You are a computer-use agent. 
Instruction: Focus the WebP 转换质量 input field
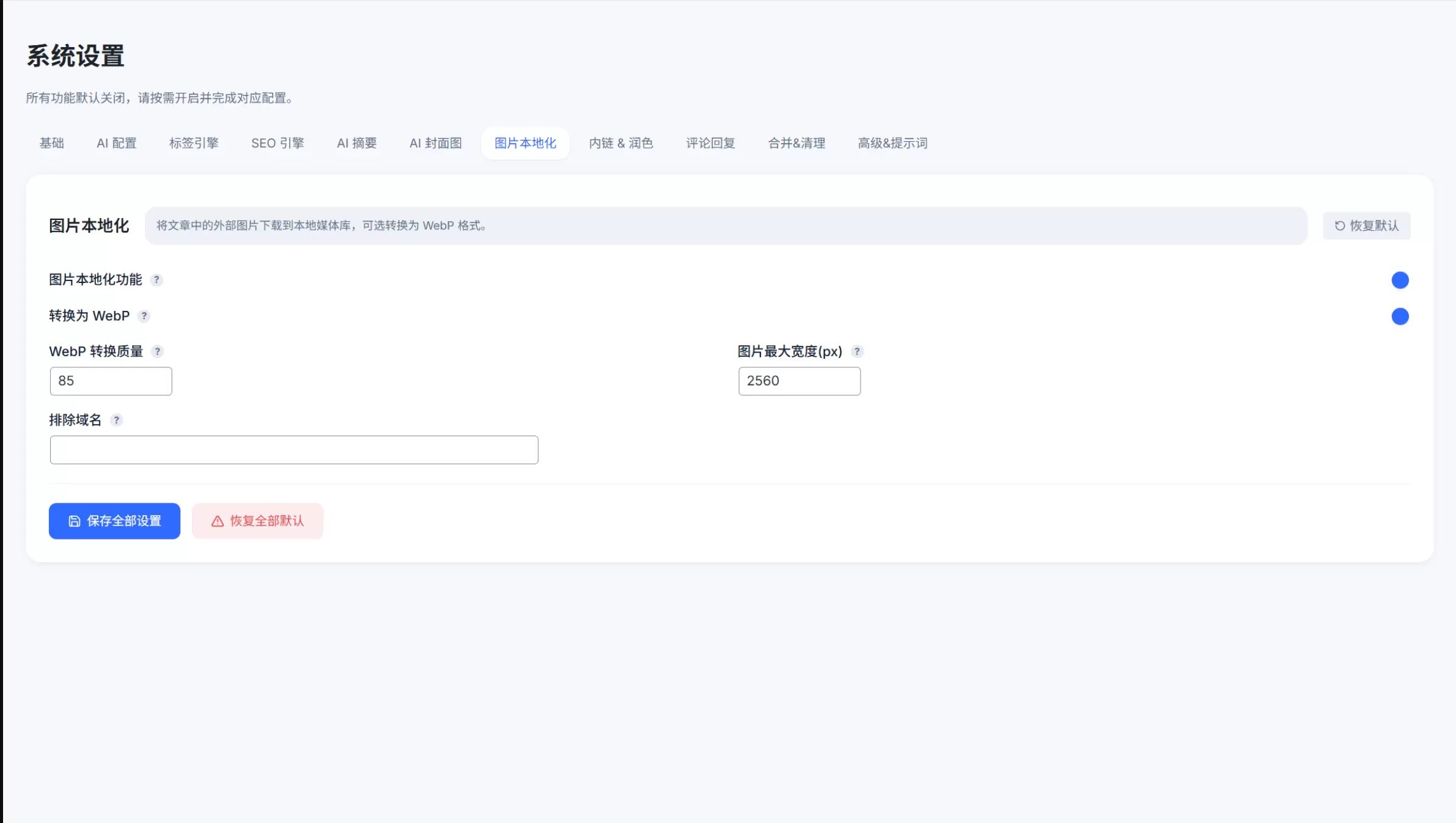pos(111,381)
